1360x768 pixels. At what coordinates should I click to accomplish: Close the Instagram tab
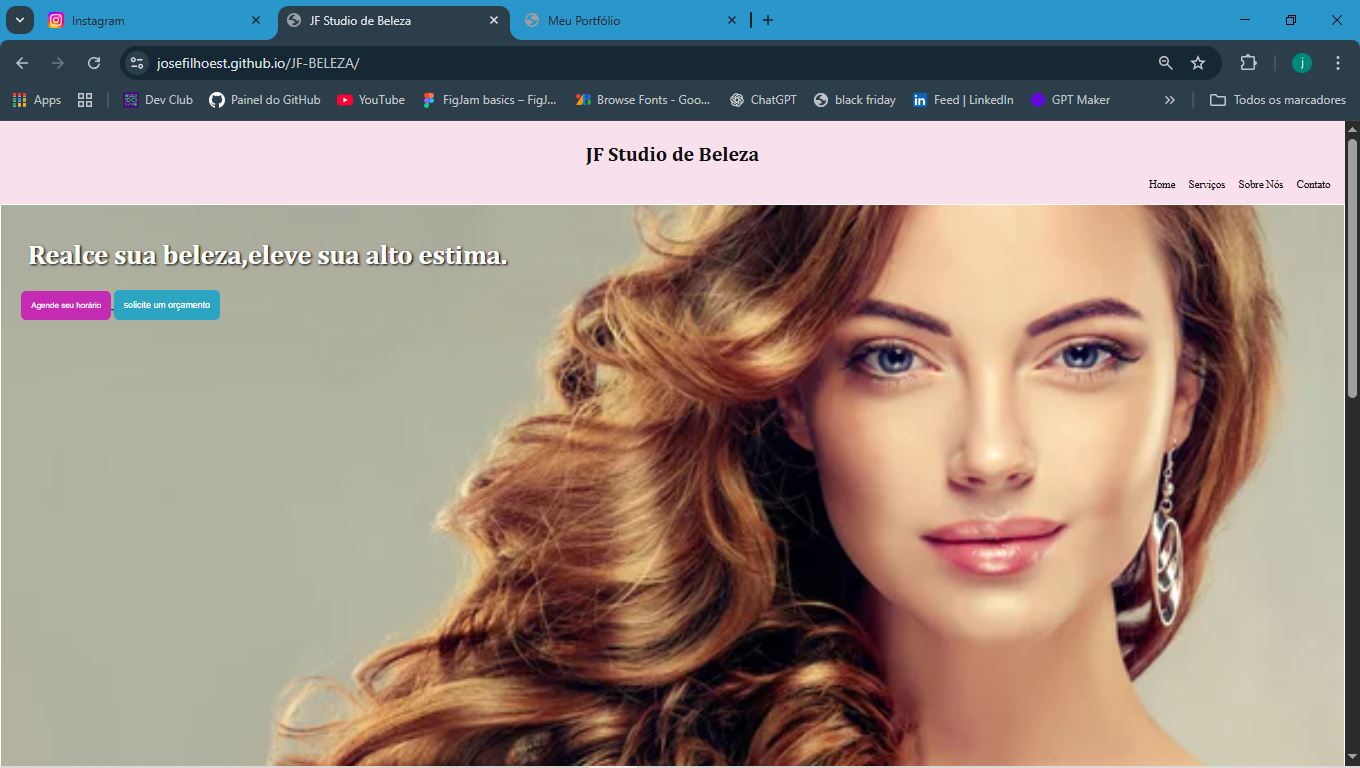point(256,20)
